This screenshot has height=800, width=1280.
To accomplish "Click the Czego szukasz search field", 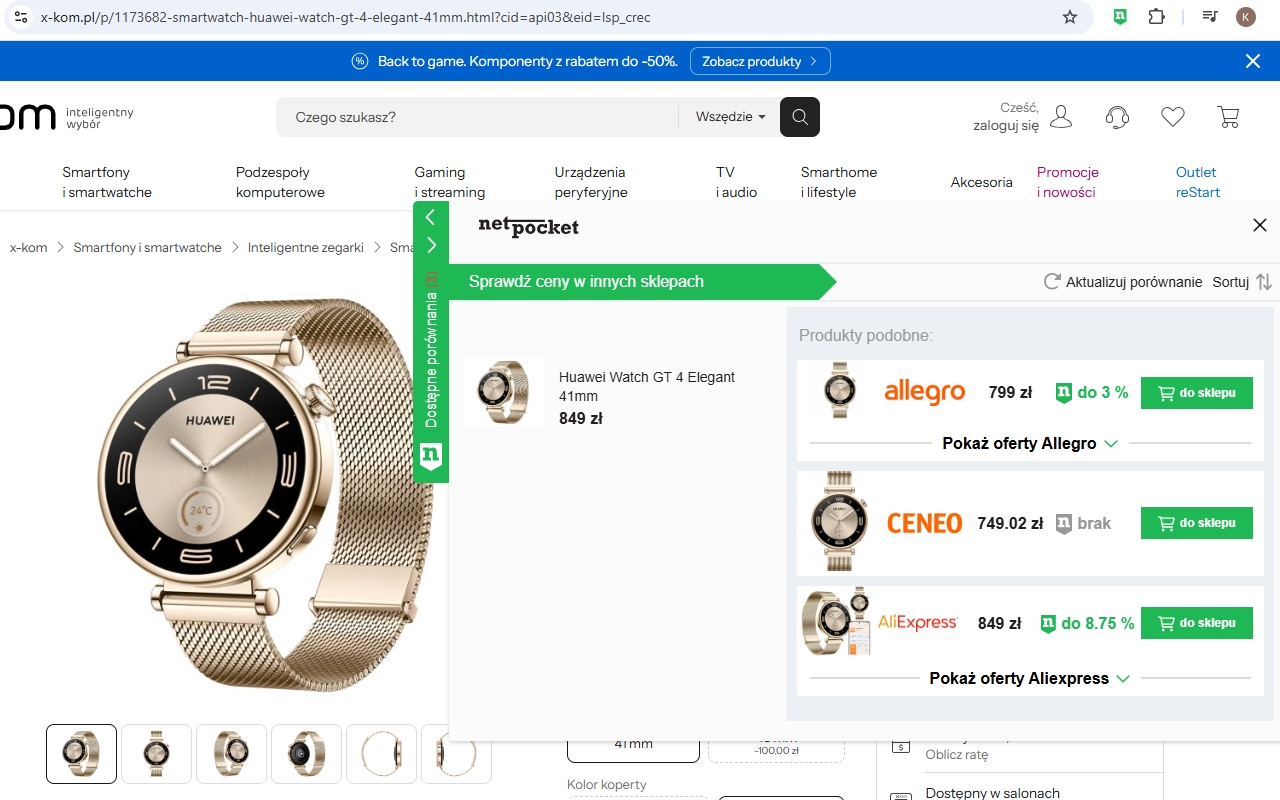I will coord(477,117).
